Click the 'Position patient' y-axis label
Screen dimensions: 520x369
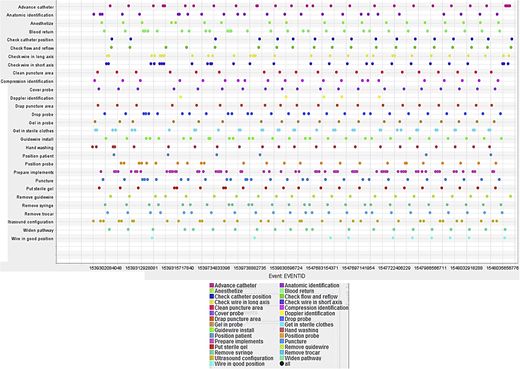(38, 156)
